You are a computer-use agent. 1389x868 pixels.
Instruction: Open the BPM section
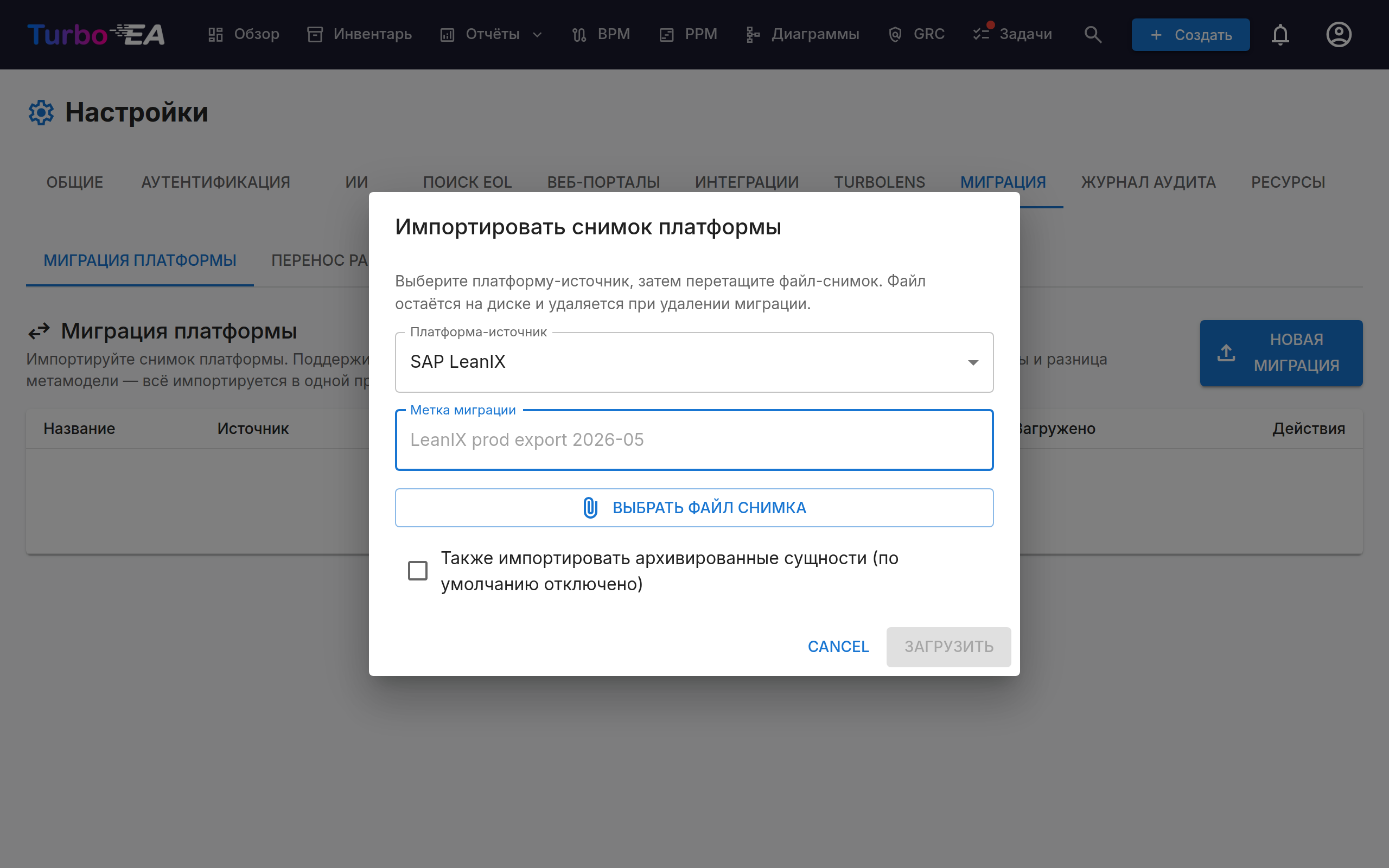(601, 34)
